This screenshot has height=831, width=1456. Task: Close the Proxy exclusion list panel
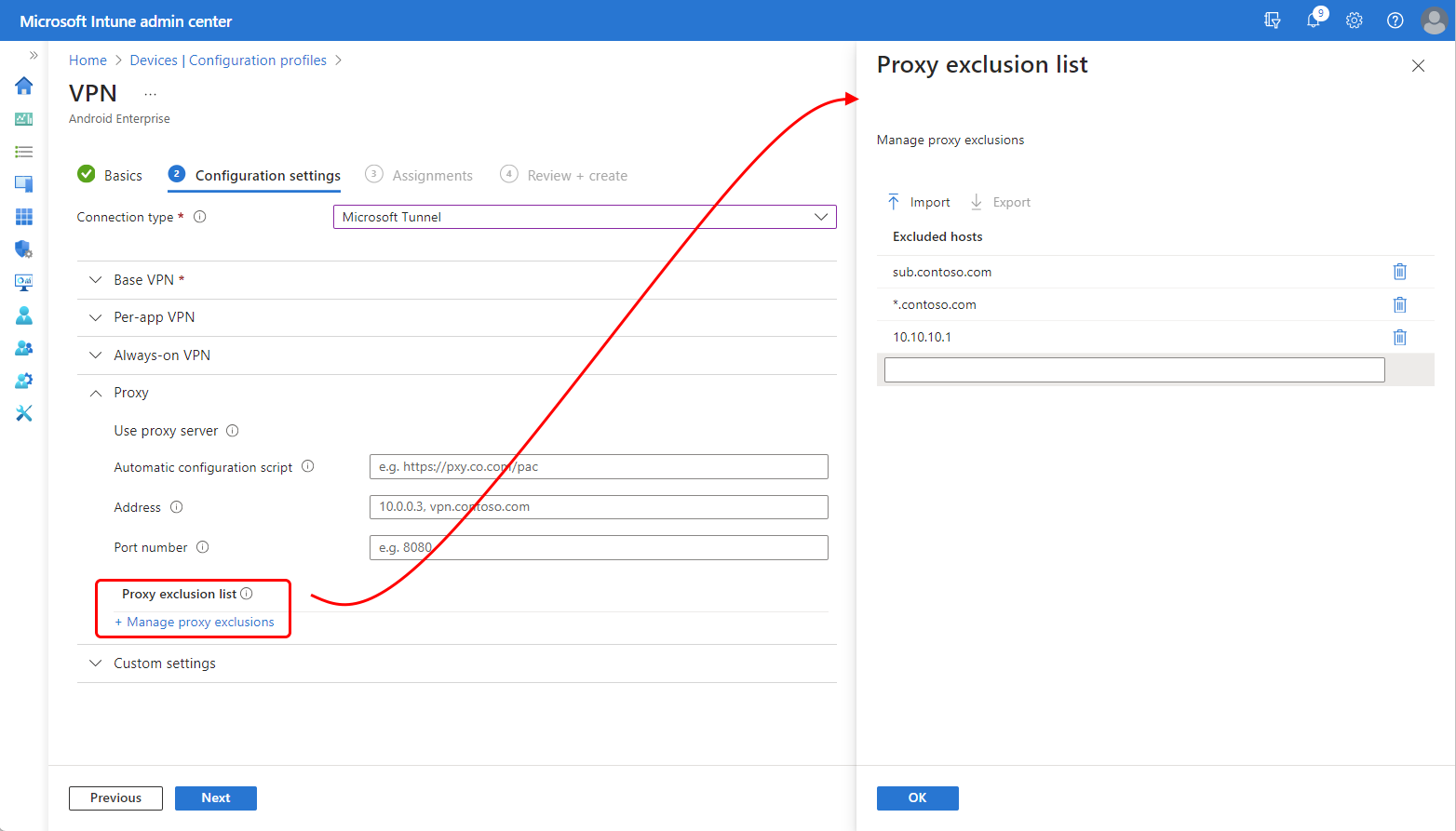coord(1418,66)
